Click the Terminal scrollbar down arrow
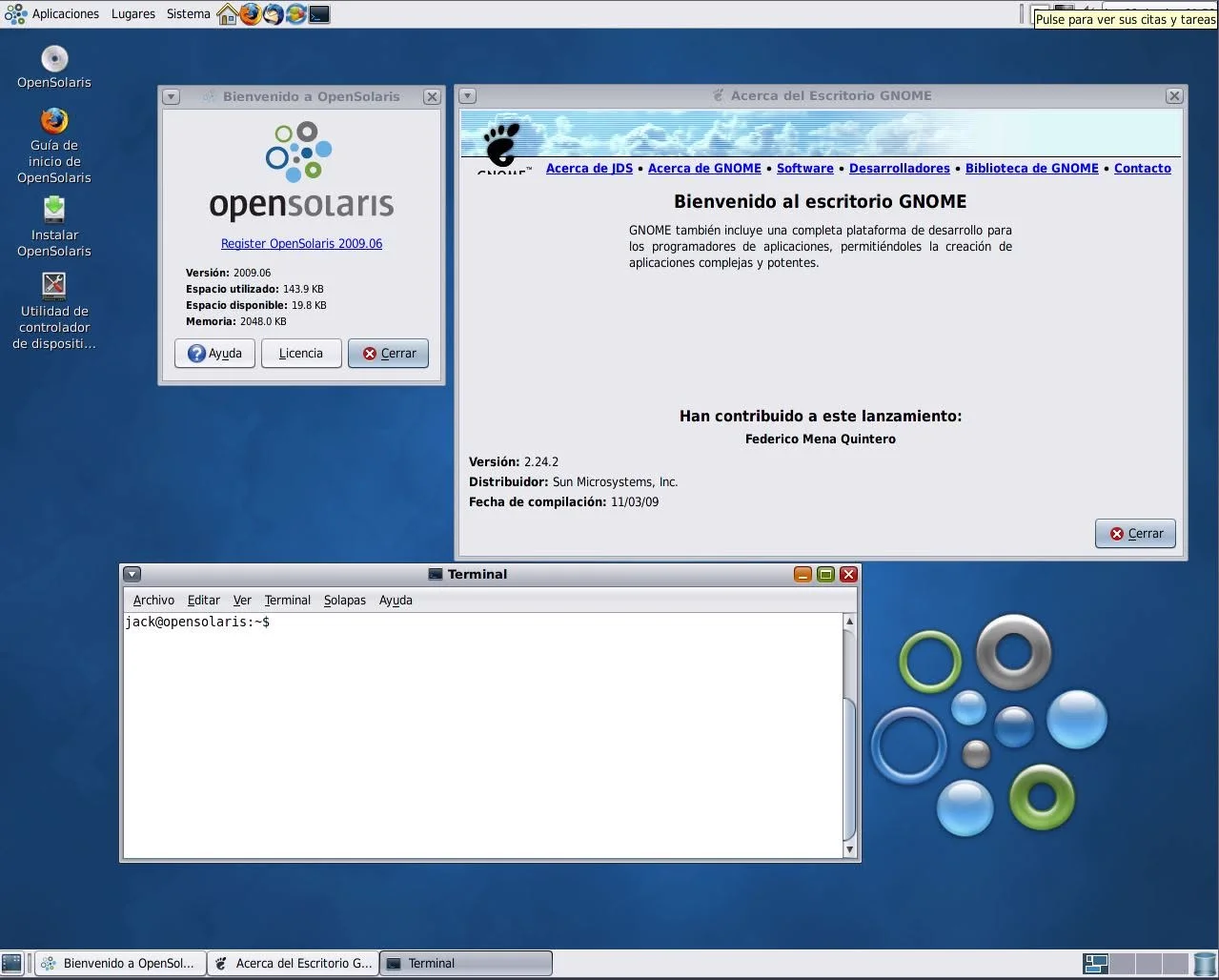This screenshot has width=1219, height=980. pos(849,848)
